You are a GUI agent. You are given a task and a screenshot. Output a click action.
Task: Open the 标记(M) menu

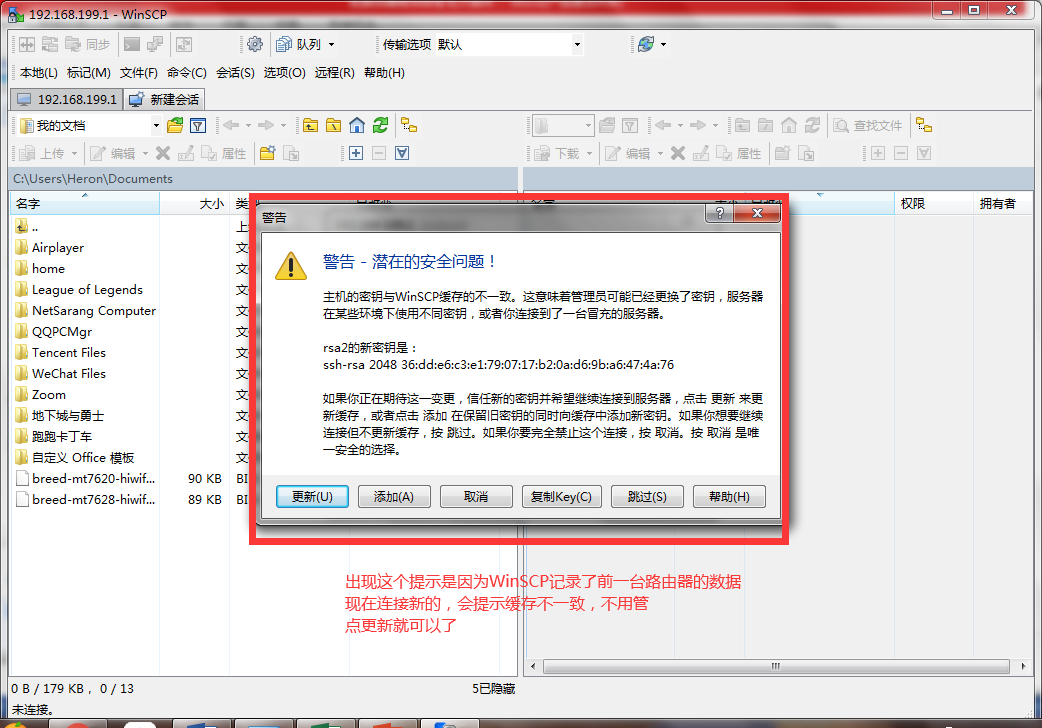tap(88, 72)
